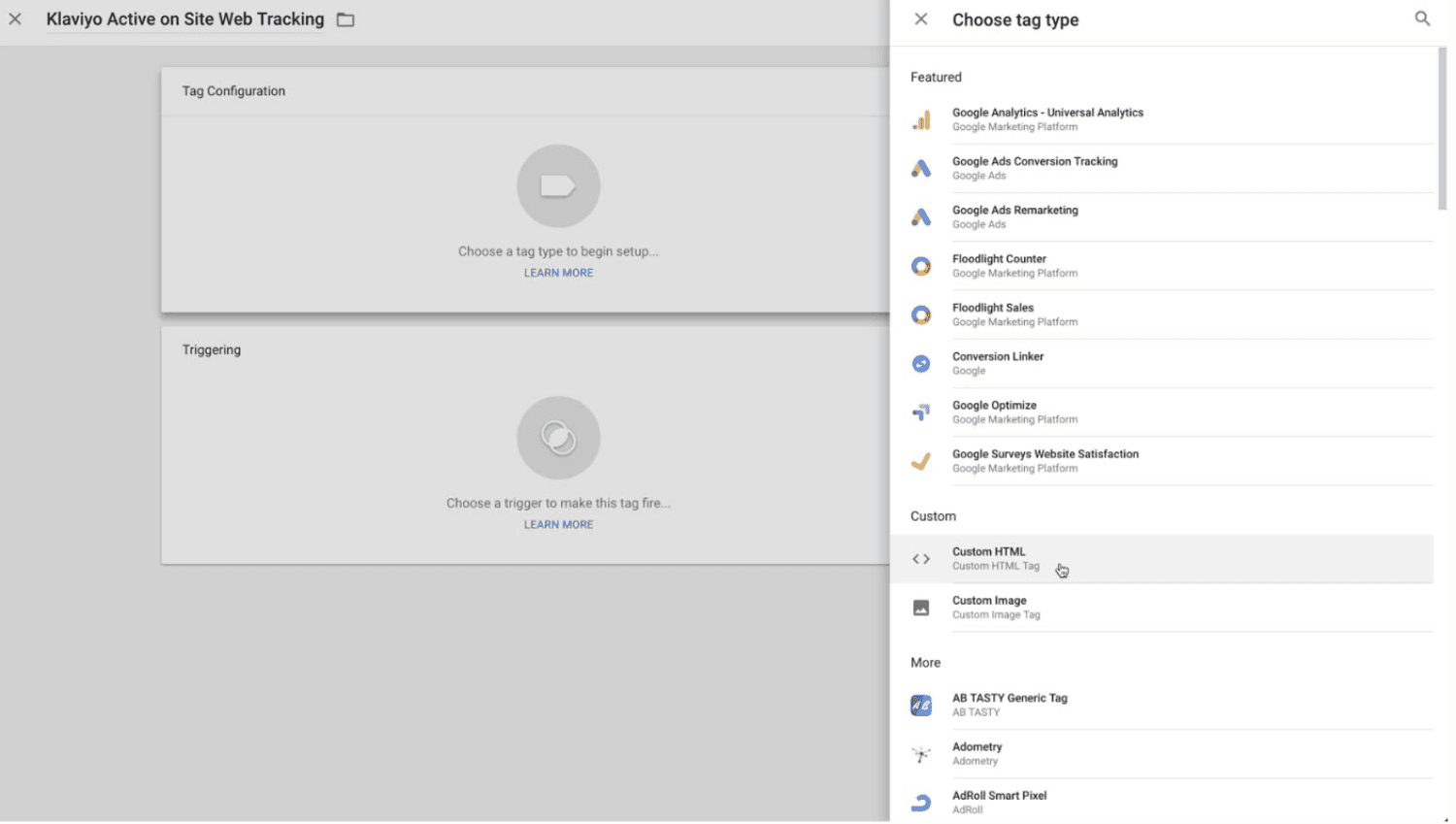Viewport: 1456px width, 824px height.
Task: Click the AB TASTY Generic Tag icon
Action: point(921,706)
